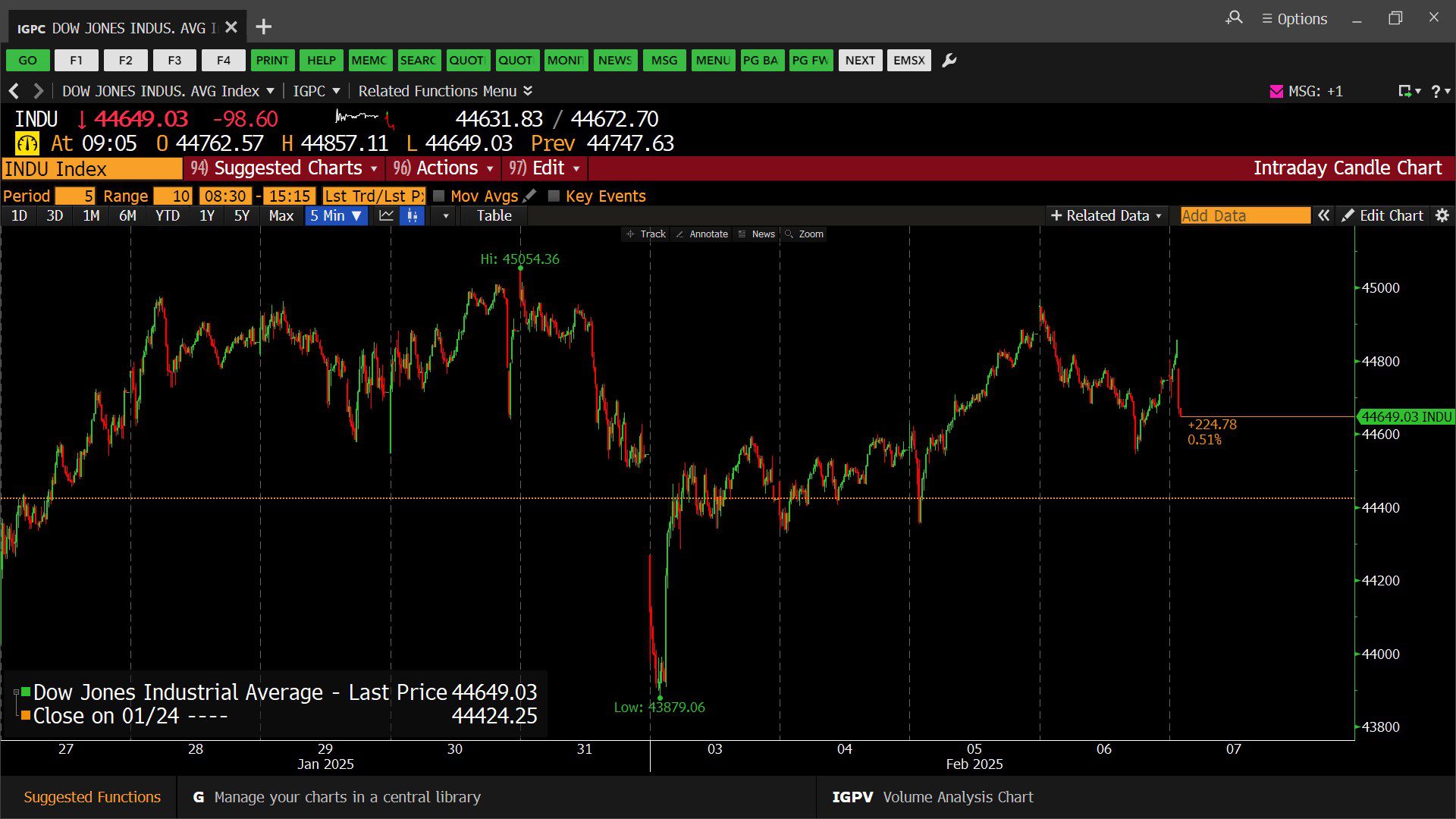Viewport: 1456px width, 819px height.
Task: Collapse panel with double left chevrons
Action: 1323,216
